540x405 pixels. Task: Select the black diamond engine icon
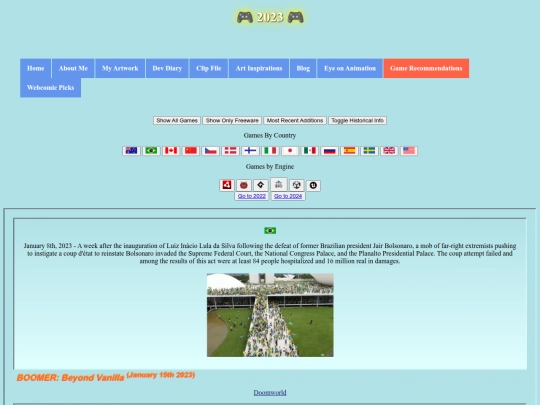pyautogui.click(x=261, y=185)
